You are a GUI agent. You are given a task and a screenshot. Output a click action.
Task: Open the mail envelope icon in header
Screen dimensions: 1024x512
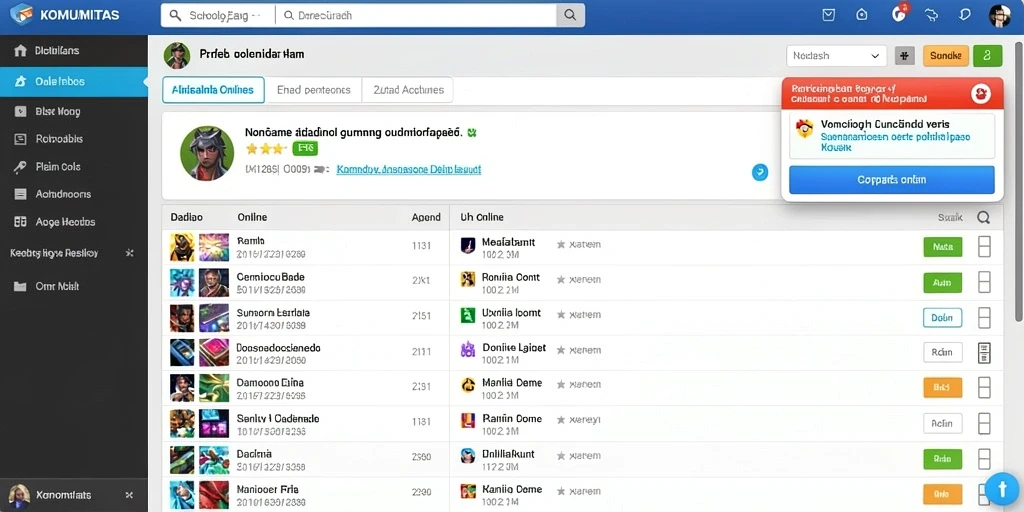pos(829,15)
